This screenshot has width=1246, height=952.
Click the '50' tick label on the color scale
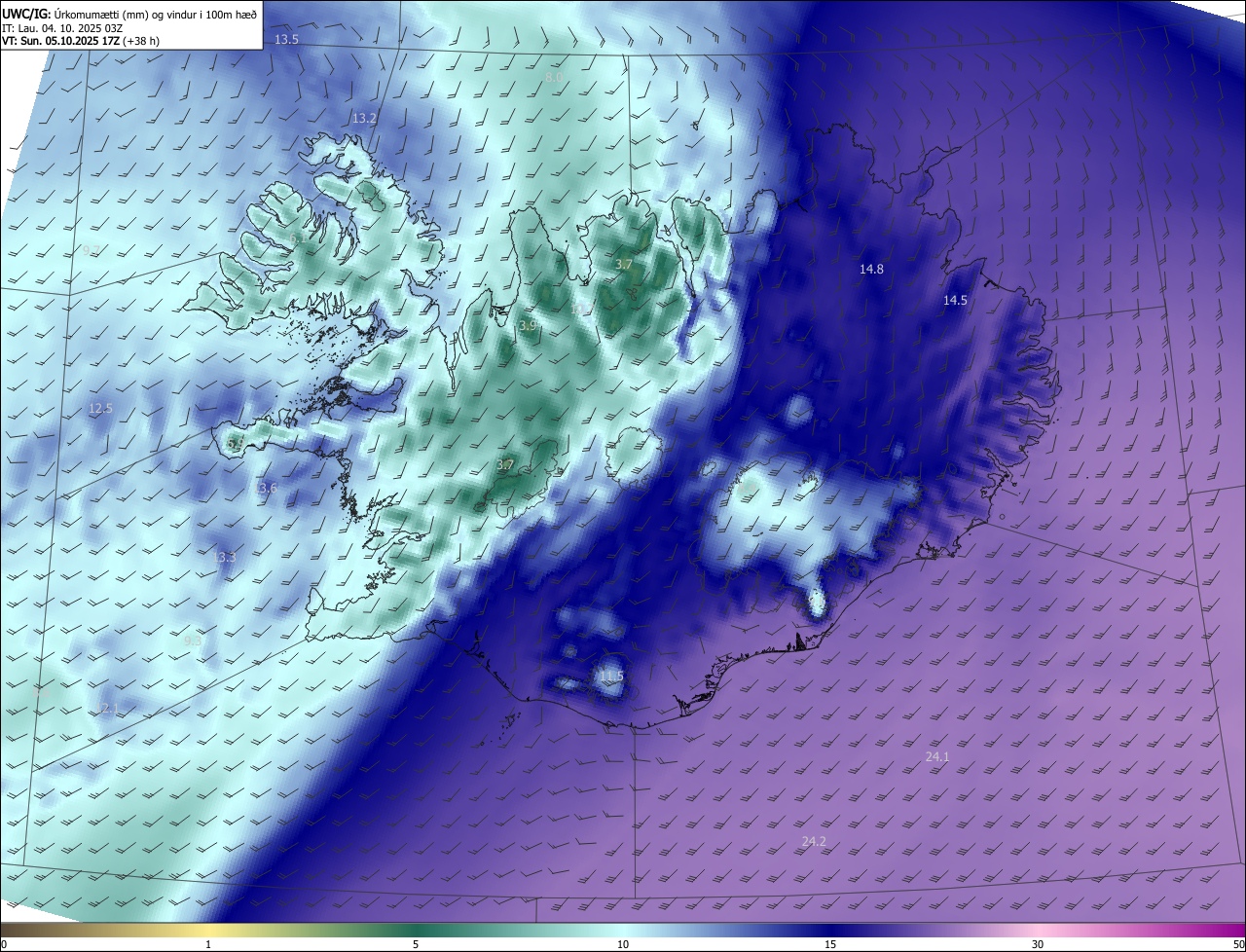click(x=1238, y=944)
